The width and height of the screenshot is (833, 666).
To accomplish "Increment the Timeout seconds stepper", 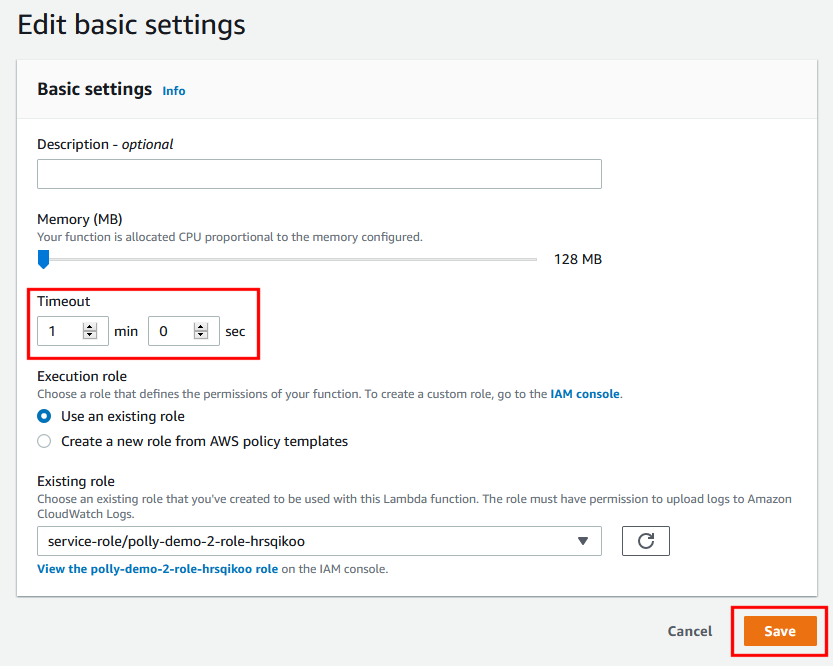I will pos(201,326).
